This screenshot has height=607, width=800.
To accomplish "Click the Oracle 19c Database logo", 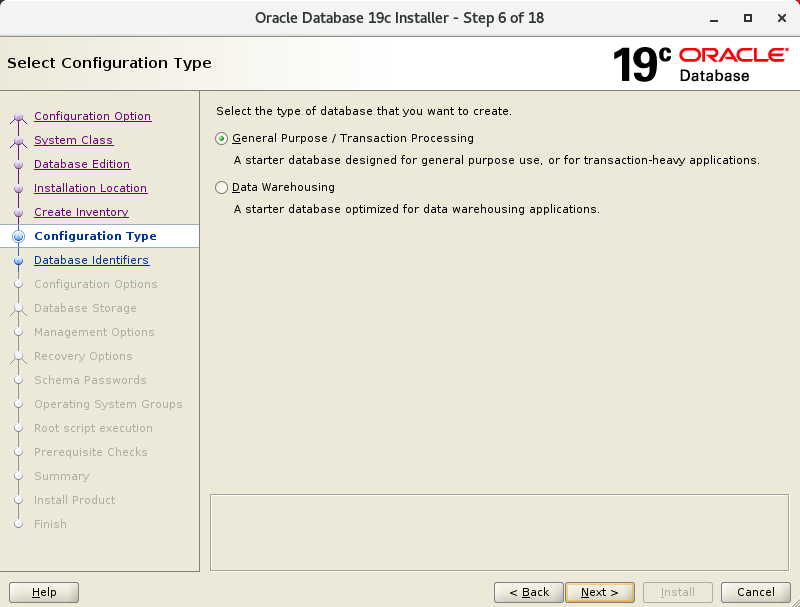I will [x=701, y=64].
